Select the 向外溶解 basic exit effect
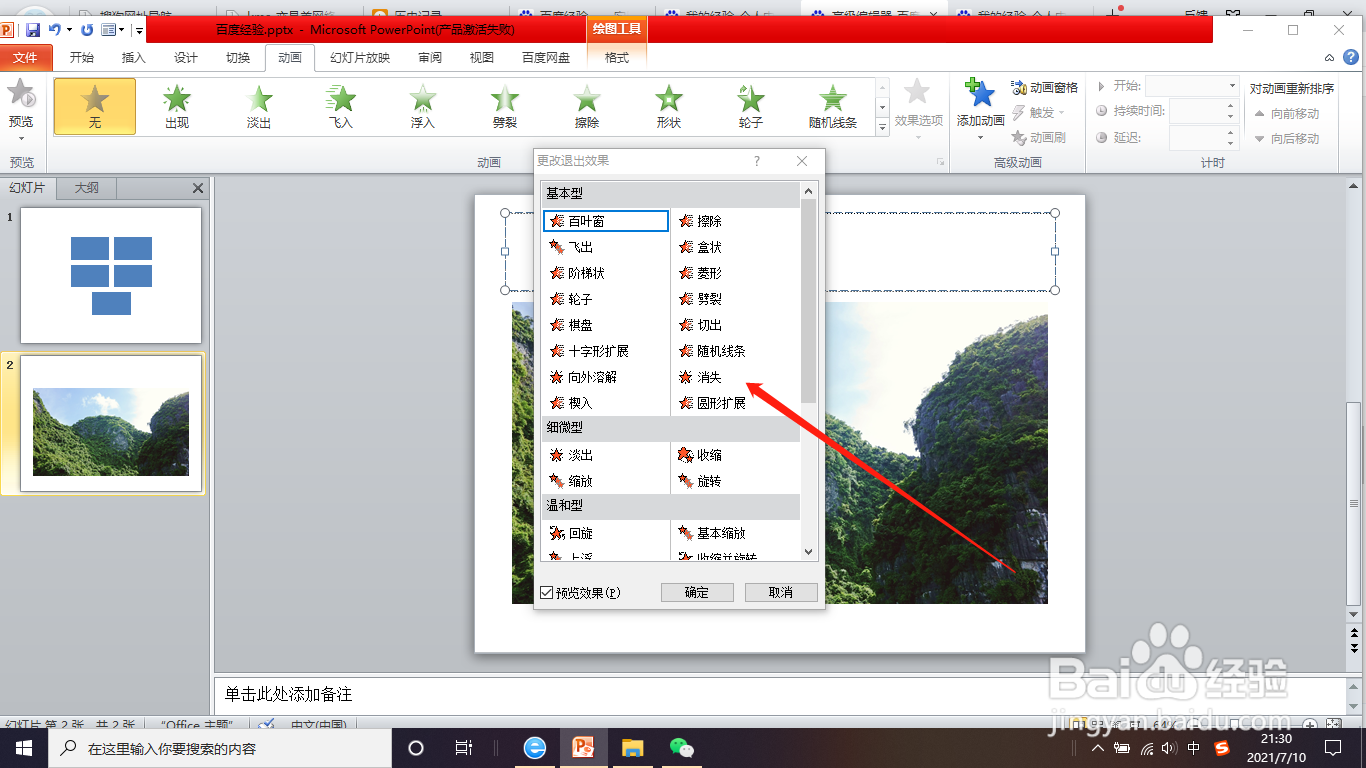 click(x=594, y=377)
